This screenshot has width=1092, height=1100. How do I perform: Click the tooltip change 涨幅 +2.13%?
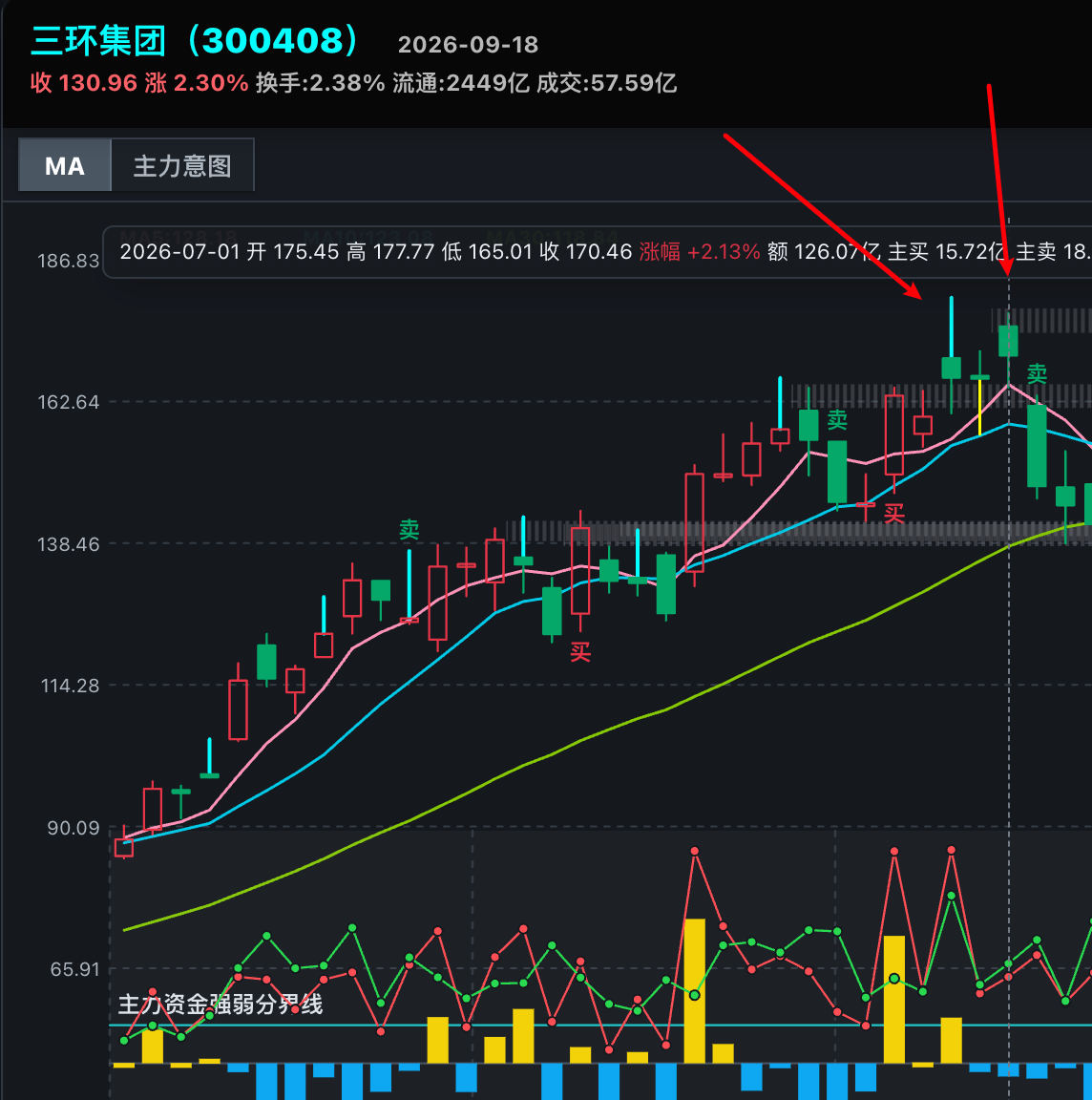click(700, 252)
